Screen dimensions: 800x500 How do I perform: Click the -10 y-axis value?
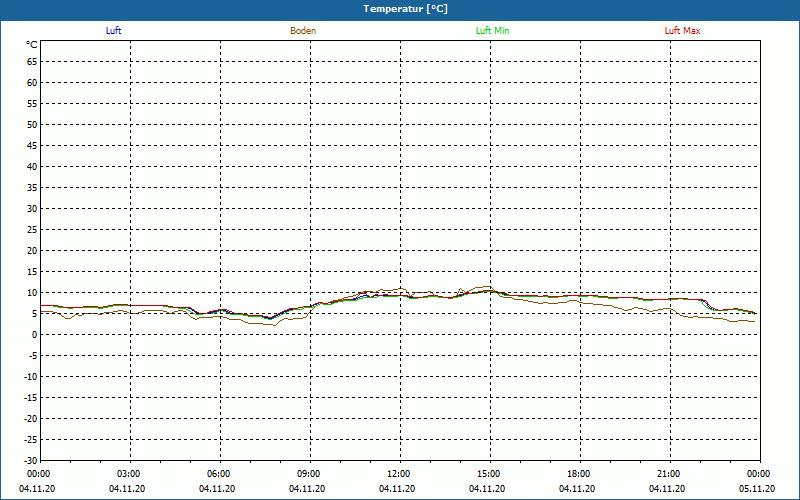pyautogui.click(x=31, y=377)
